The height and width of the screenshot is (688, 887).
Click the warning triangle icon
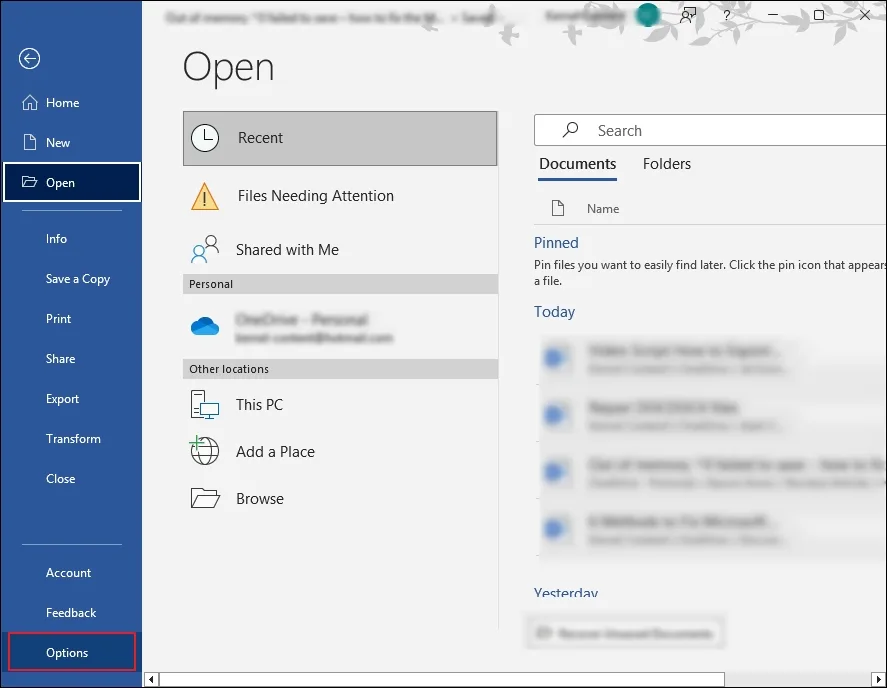[205, 196]
